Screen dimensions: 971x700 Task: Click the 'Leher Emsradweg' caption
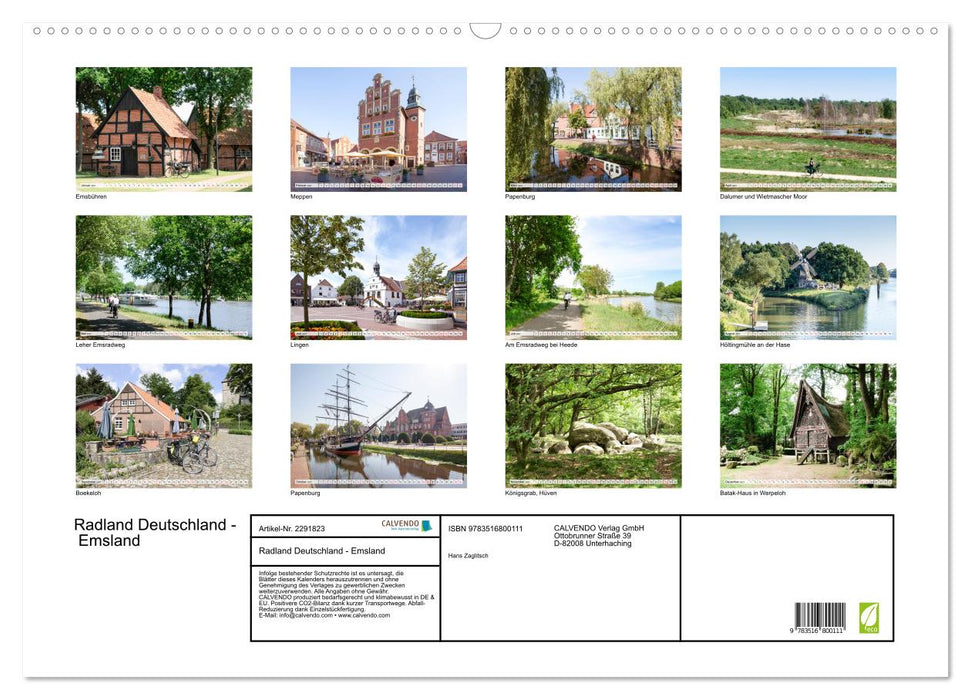(100, 344)
